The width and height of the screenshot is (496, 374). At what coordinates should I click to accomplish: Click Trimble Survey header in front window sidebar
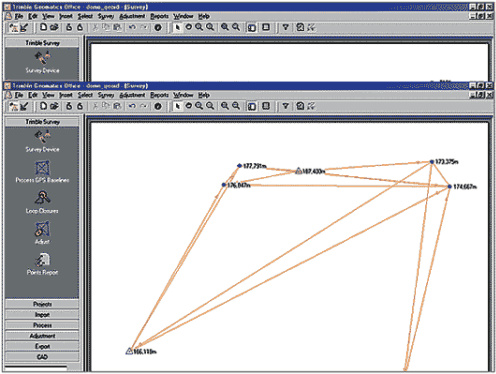tap(42, 122)
